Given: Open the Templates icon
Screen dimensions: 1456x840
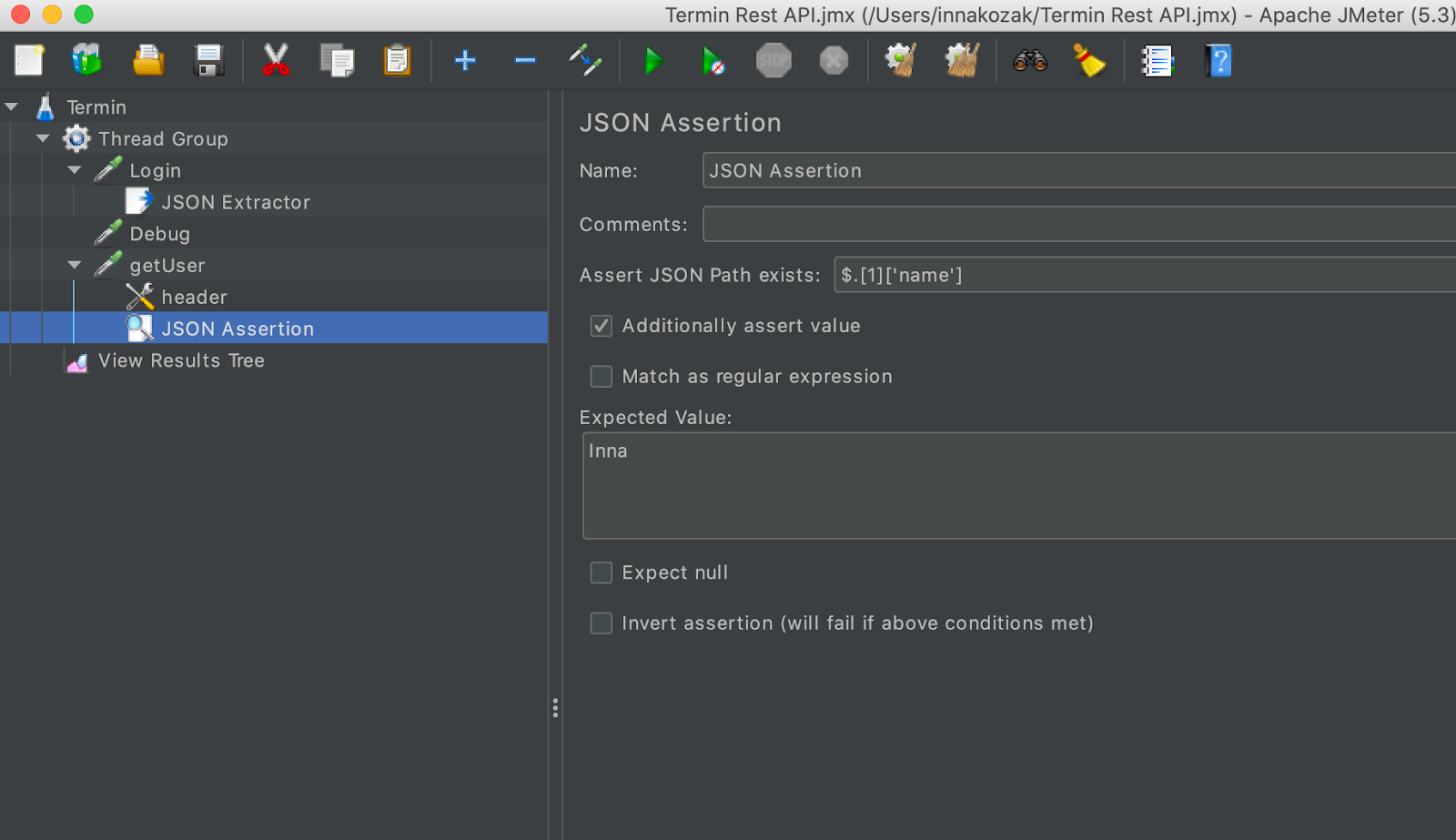Looking at the screenshot, I should click(87, 61).
